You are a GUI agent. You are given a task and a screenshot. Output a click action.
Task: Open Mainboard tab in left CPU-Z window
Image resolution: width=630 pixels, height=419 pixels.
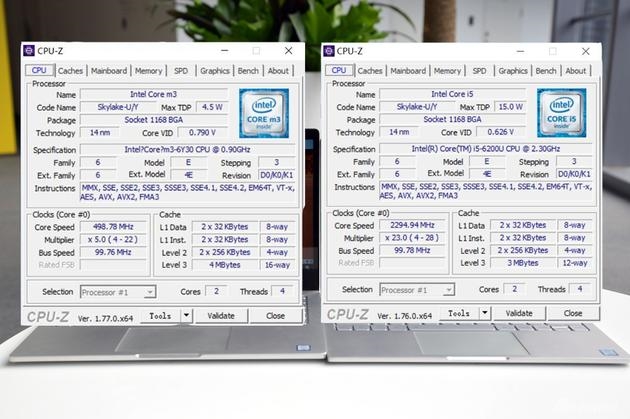coord(109,71)
